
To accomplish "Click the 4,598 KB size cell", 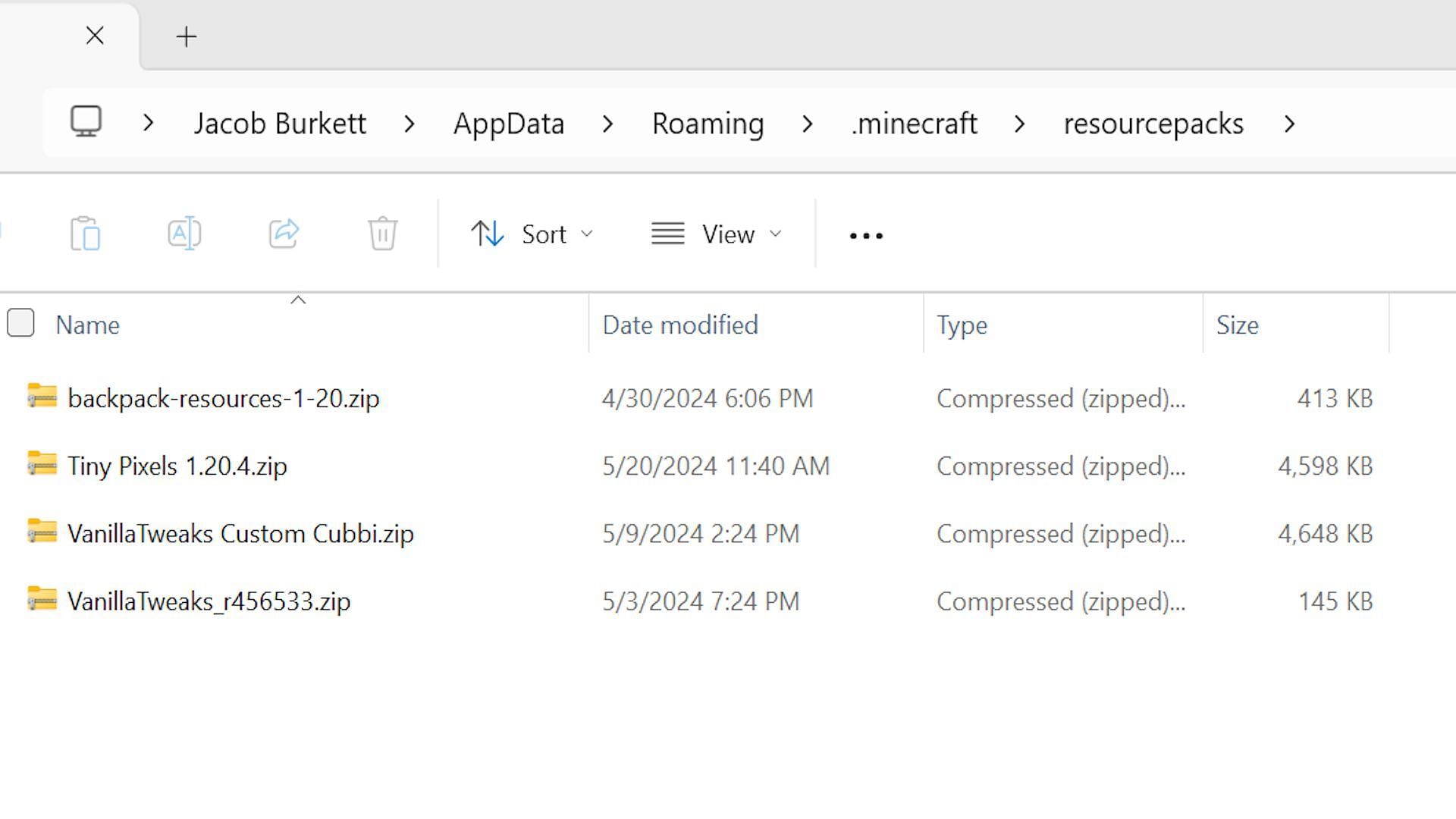I will coord(1325,466).
